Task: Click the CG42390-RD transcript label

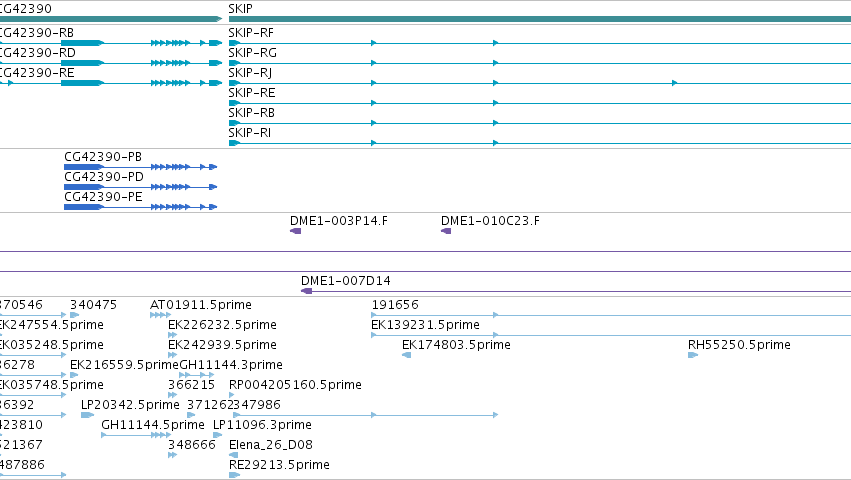Action: [38, 53]
